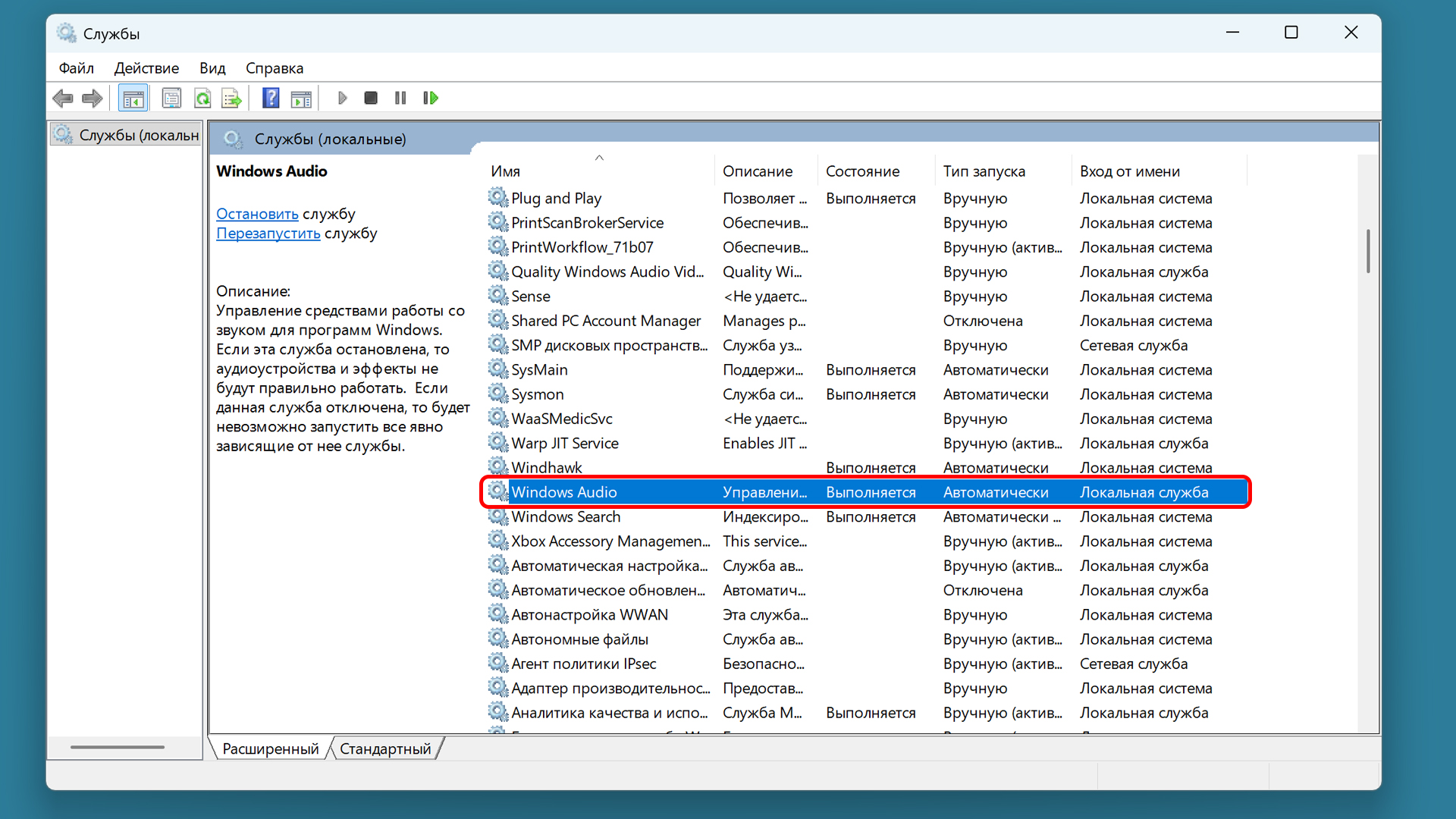
Task: Open the Вид menu
Action: (212, 68)
